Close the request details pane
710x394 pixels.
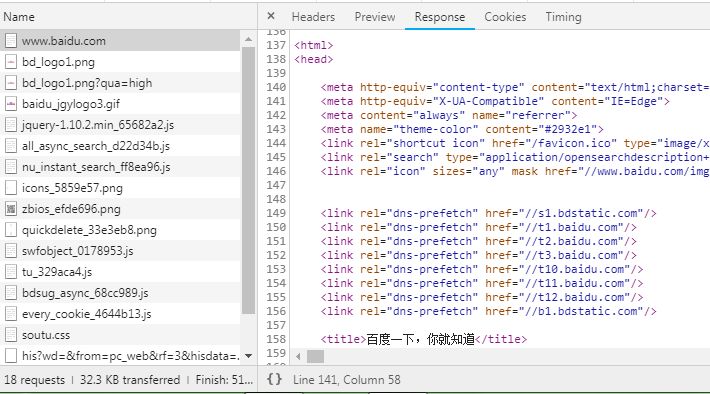pyautogui.click(x=271, y=16)
